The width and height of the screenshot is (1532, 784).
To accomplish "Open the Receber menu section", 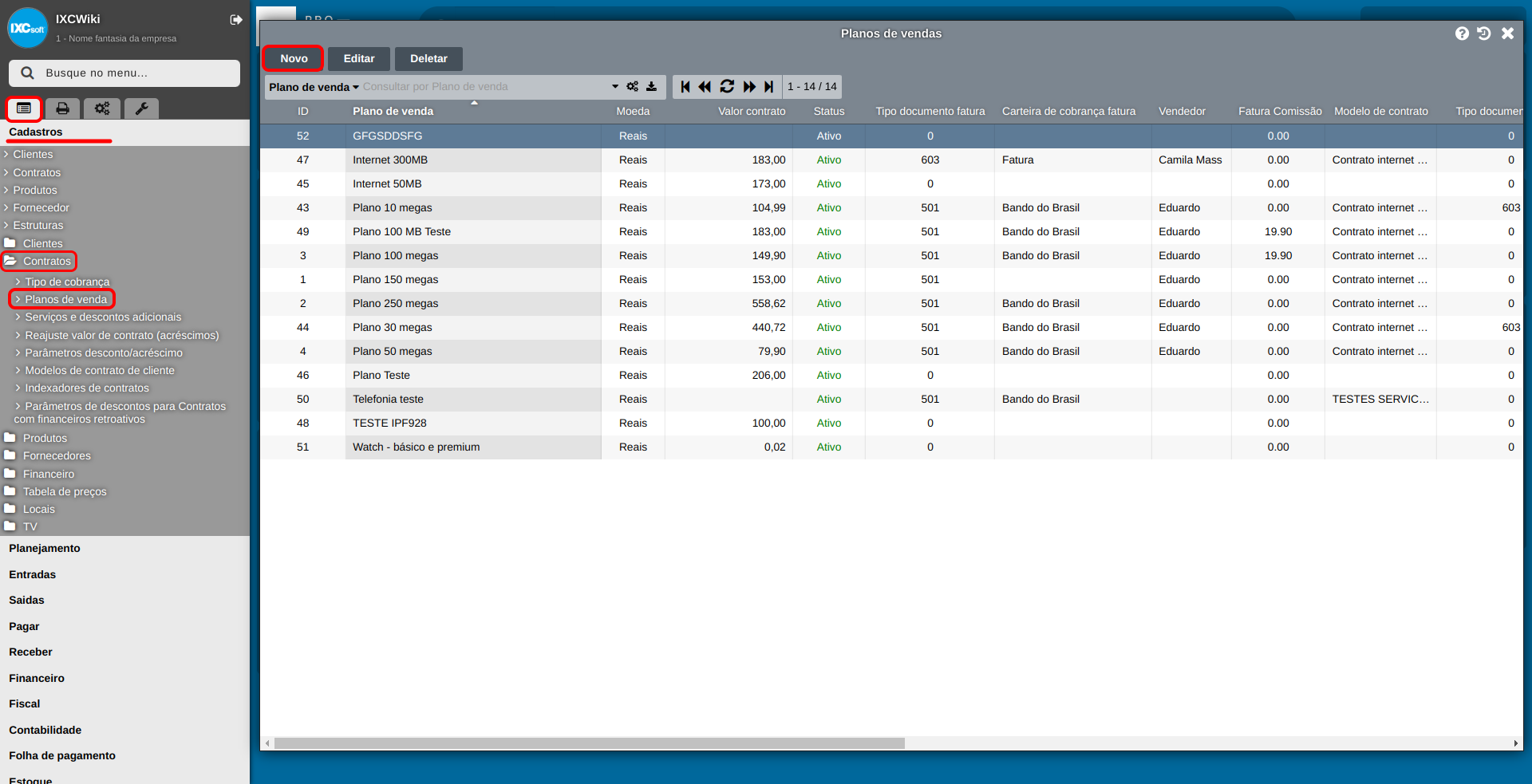I will tap(31, 652).
